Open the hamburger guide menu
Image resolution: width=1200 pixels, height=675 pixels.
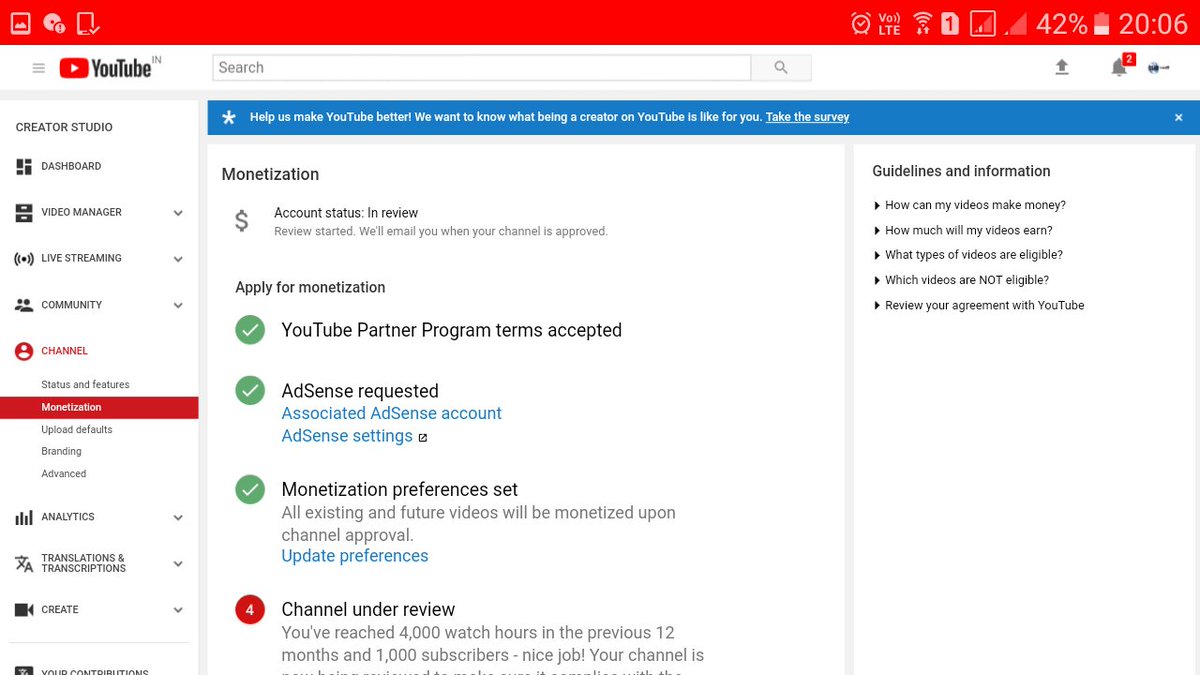pyautogui.click(x=39, y=68)
